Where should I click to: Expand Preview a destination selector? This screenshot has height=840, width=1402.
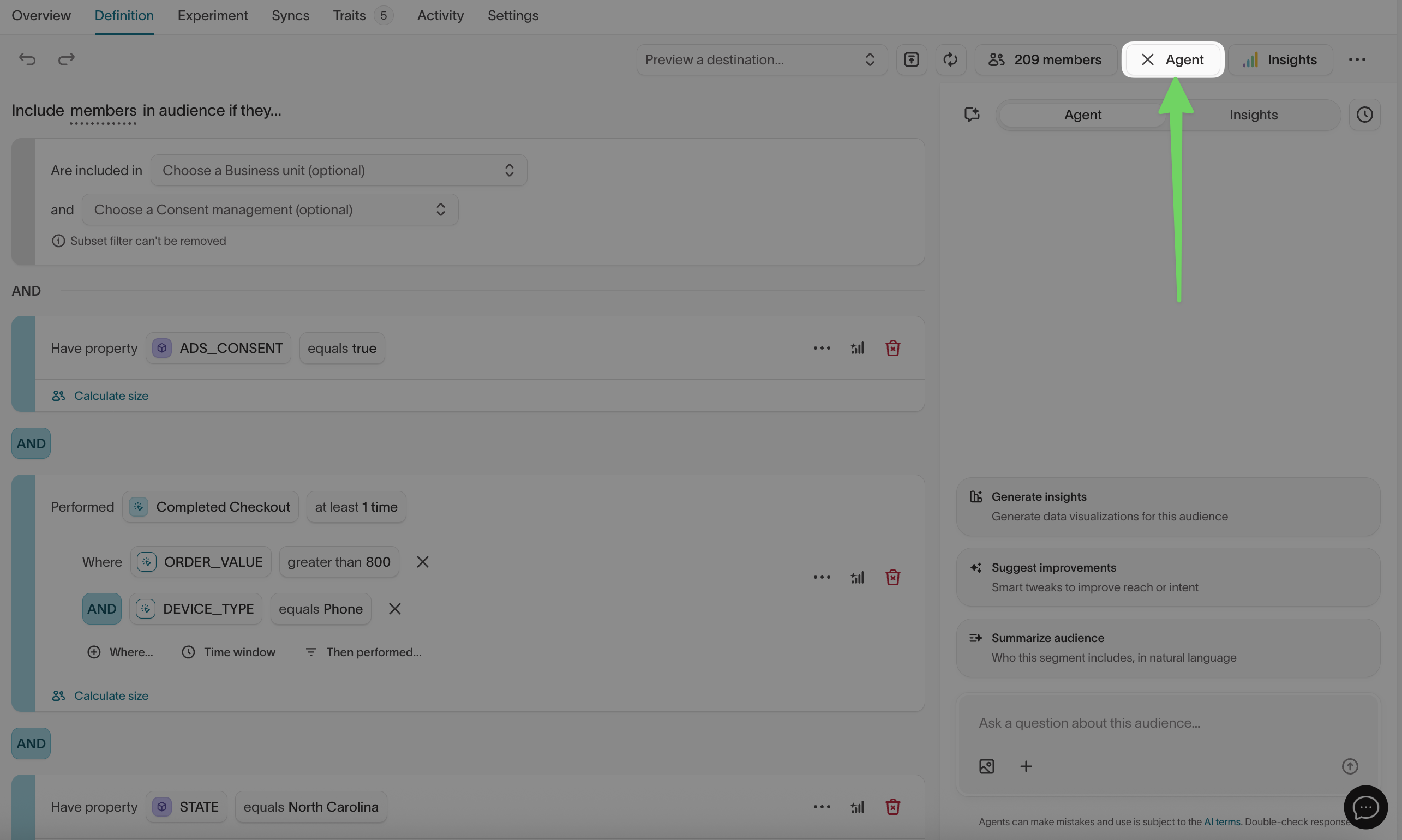(761, 59)
